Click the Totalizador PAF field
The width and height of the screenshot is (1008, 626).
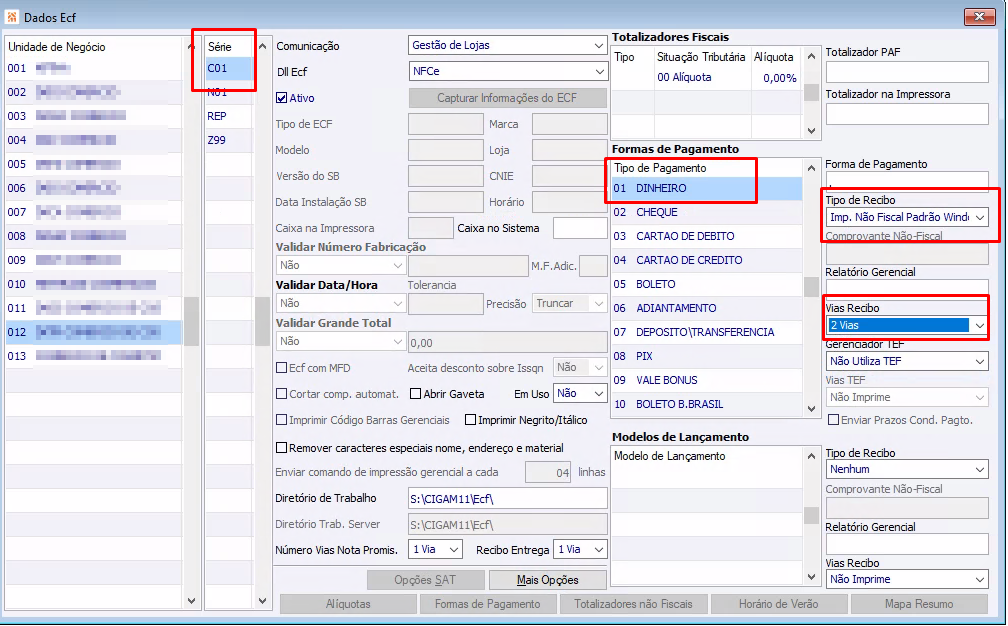(x=906, y=72)
